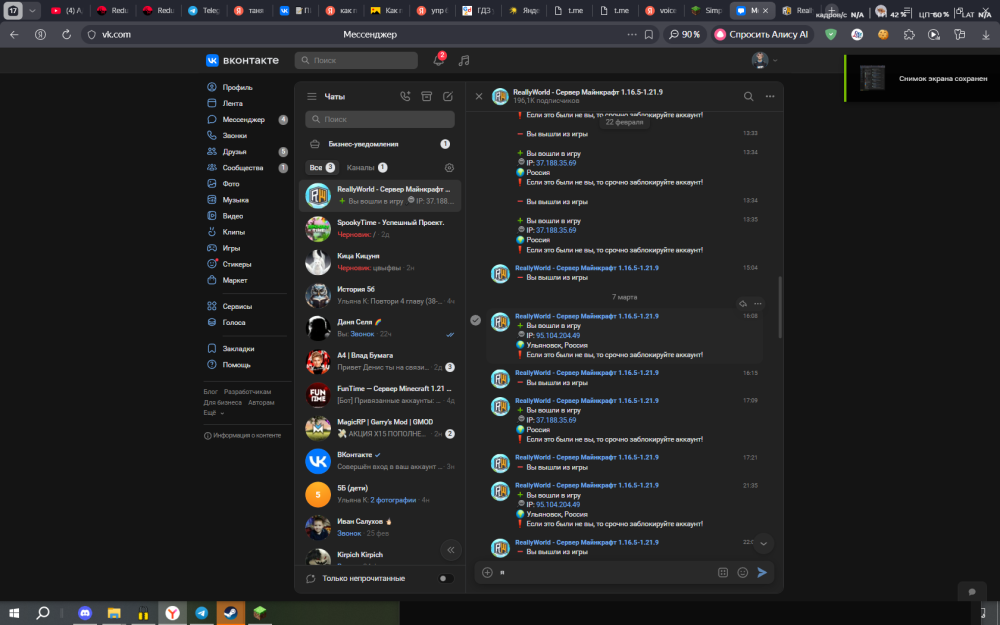Open 'Бизнес-уведомления' row
This screenshot has height=625, width=1000.
(x=379, y=144)
